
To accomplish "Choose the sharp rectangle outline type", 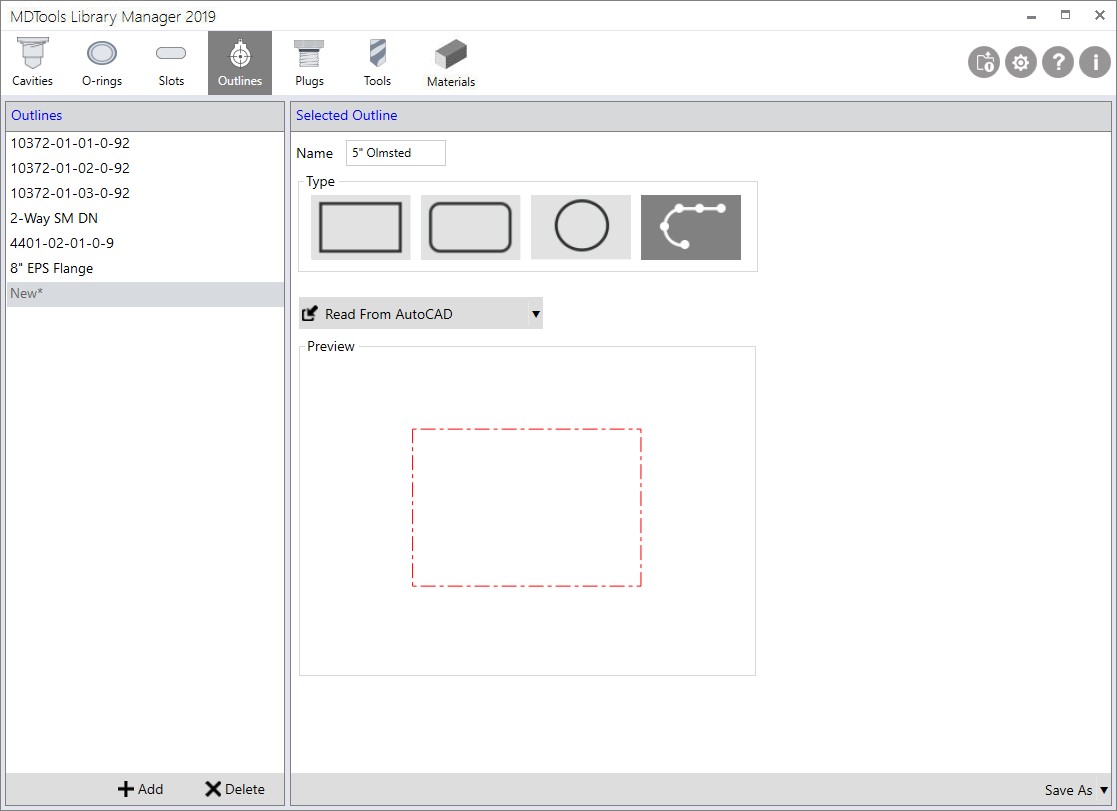I will coord(360,227).
